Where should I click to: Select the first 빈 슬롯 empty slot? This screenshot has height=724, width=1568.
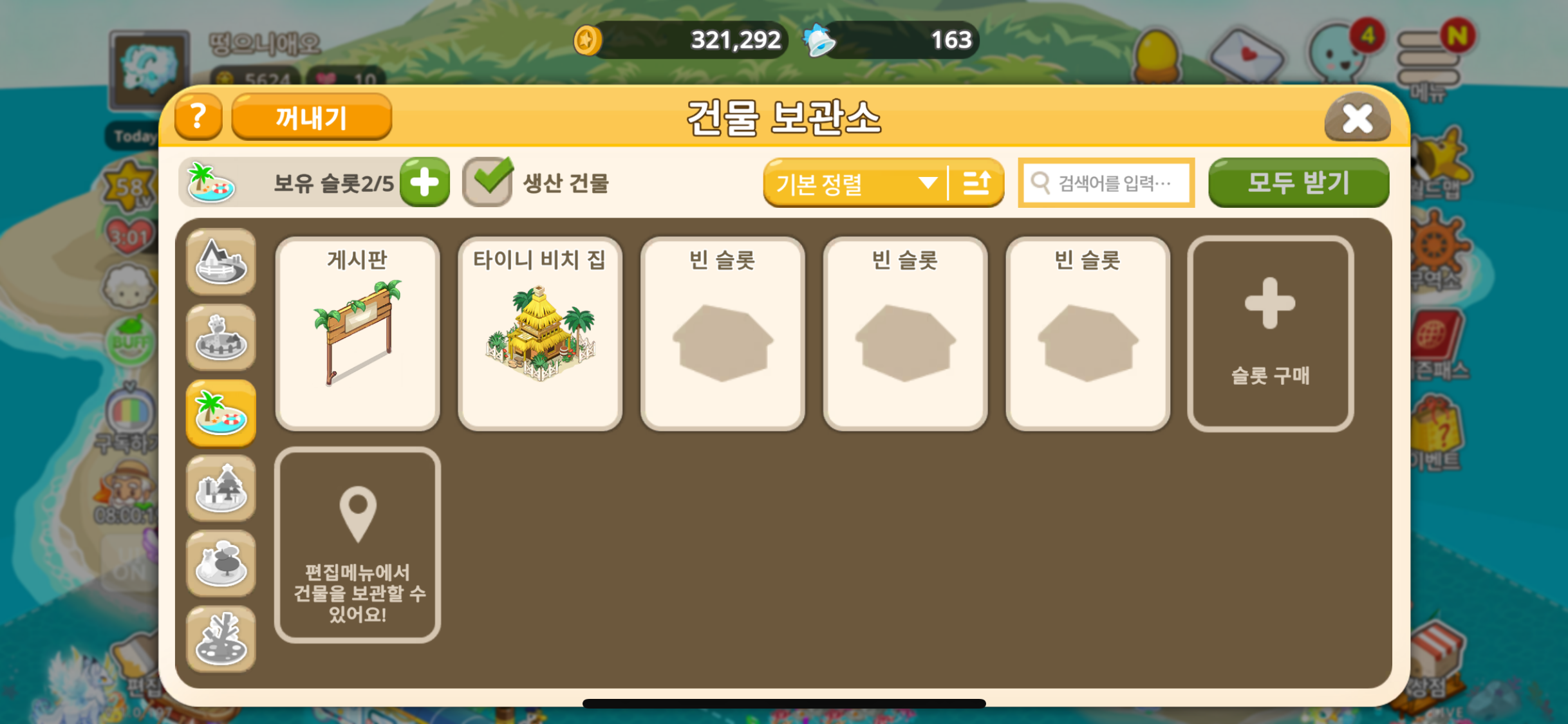point(722,333)
